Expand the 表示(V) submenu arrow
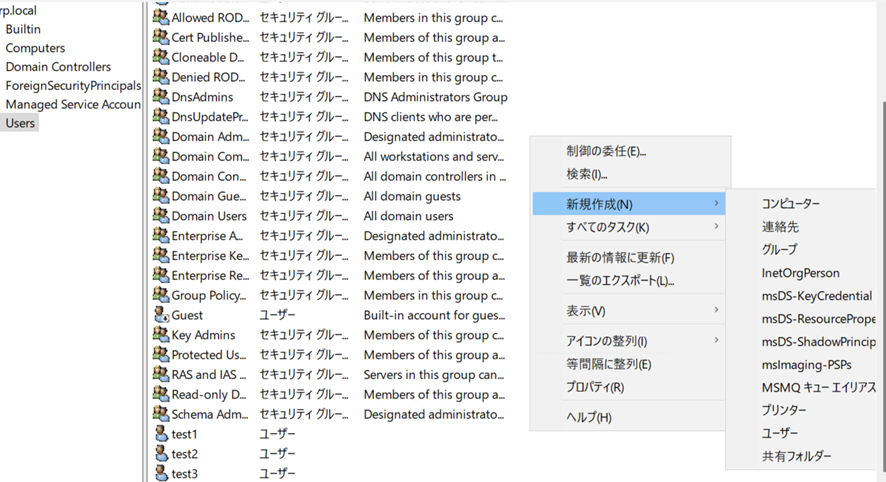The image size is (886, 482). pos(716,310)
